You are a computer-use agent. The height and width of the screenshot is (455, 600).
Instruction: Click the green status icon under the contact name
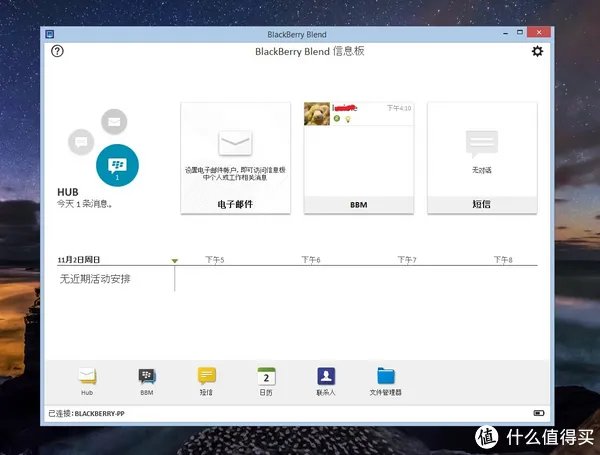[337, 118]
